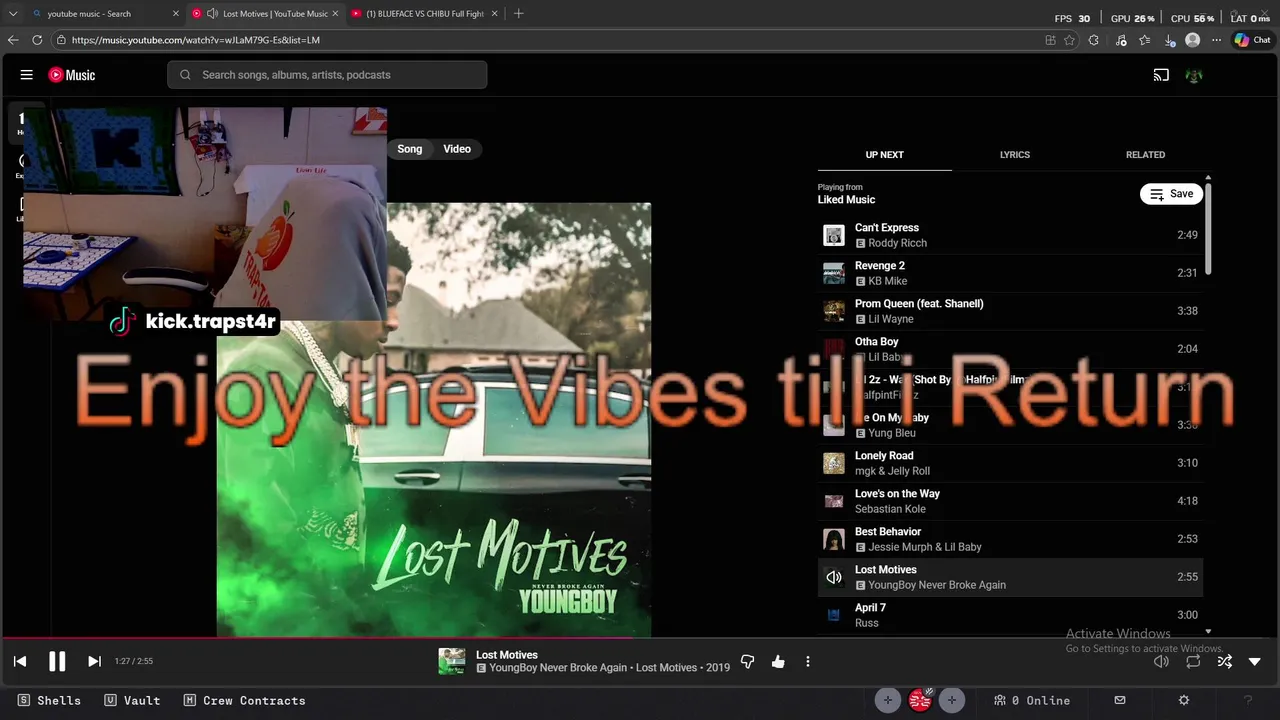Open the UP NEXT tab
Viewport: 1280px width, 720px height.
click(884, 155)
